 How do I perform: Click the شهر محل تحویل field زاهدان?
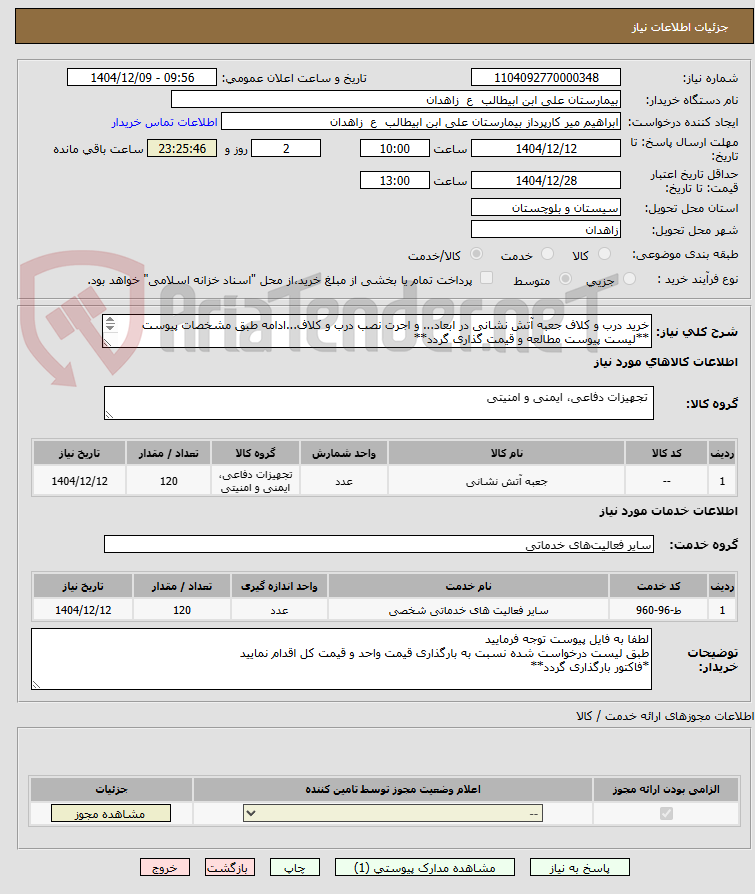pos(546,229)
